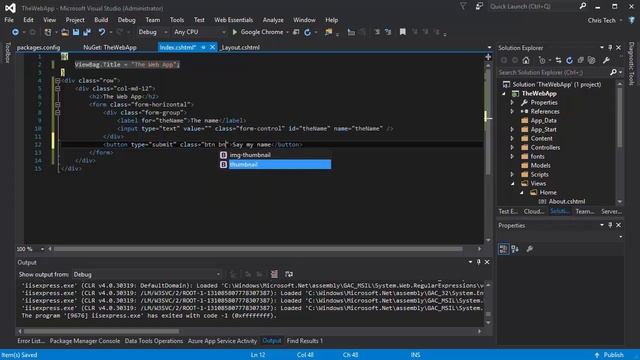Switch to the _Layout.cshtml tab

240,47
